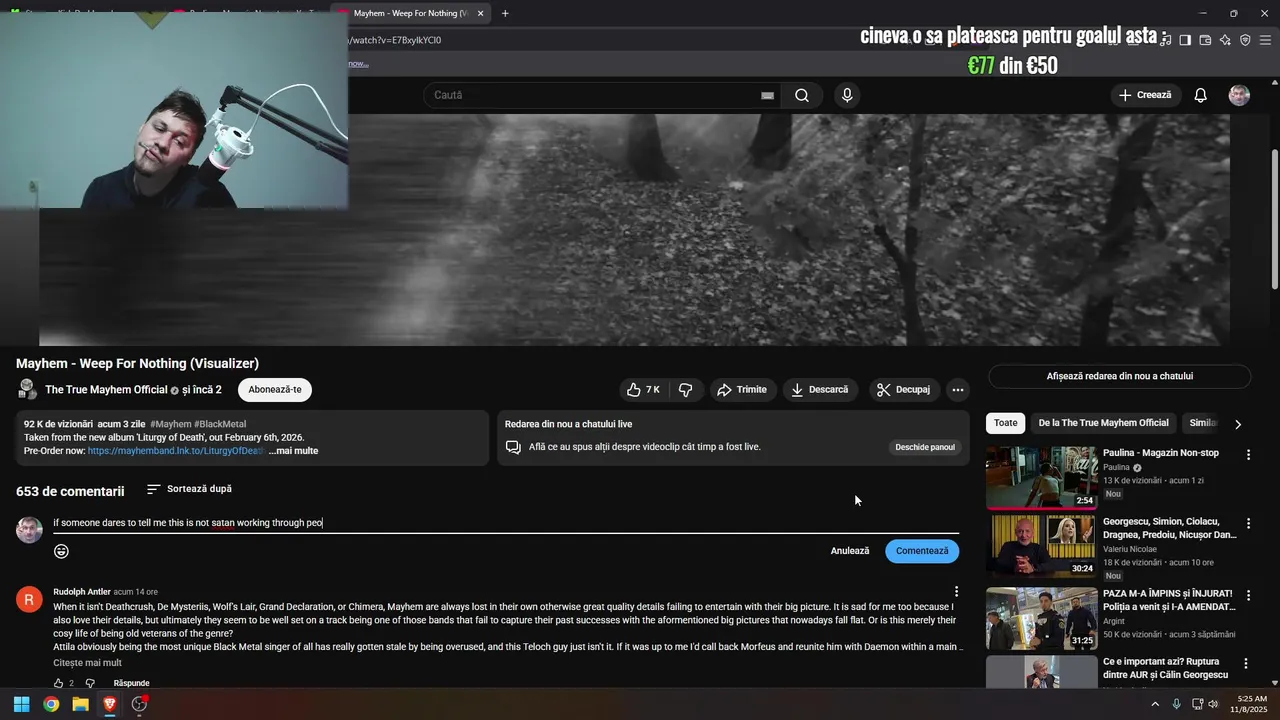
Task: Select the Similare filter chip
Action: 1203,423
